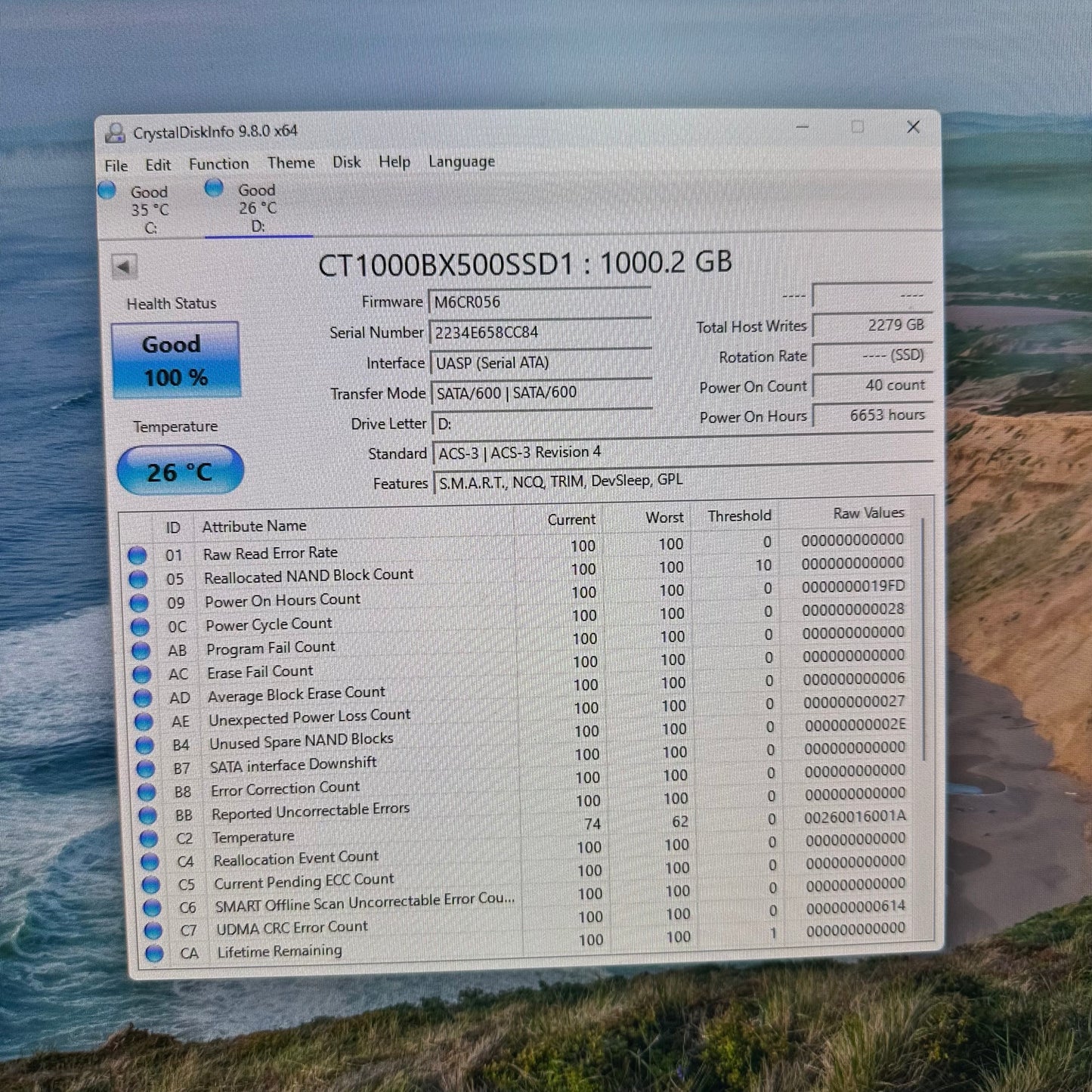Click the Temperature row worst value 62
1092x1092 pixels.
pyautogui.click(x=680, y=821)
